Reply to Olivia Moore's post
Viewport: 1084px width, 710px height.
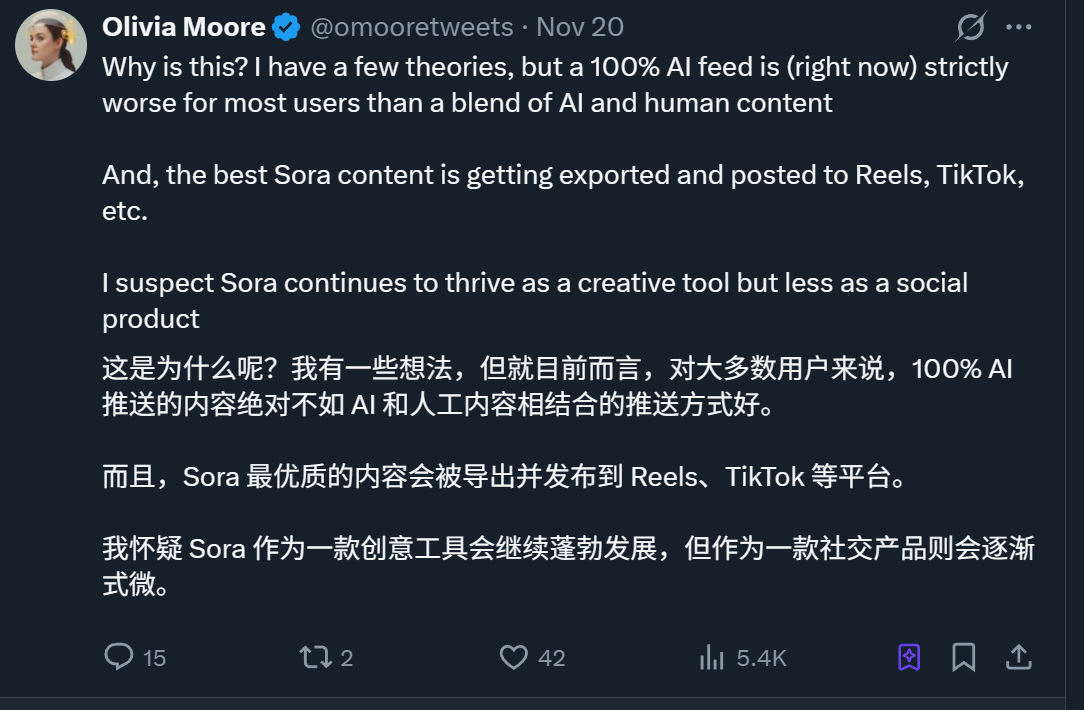pyautogui.click(x=120, y=657)
